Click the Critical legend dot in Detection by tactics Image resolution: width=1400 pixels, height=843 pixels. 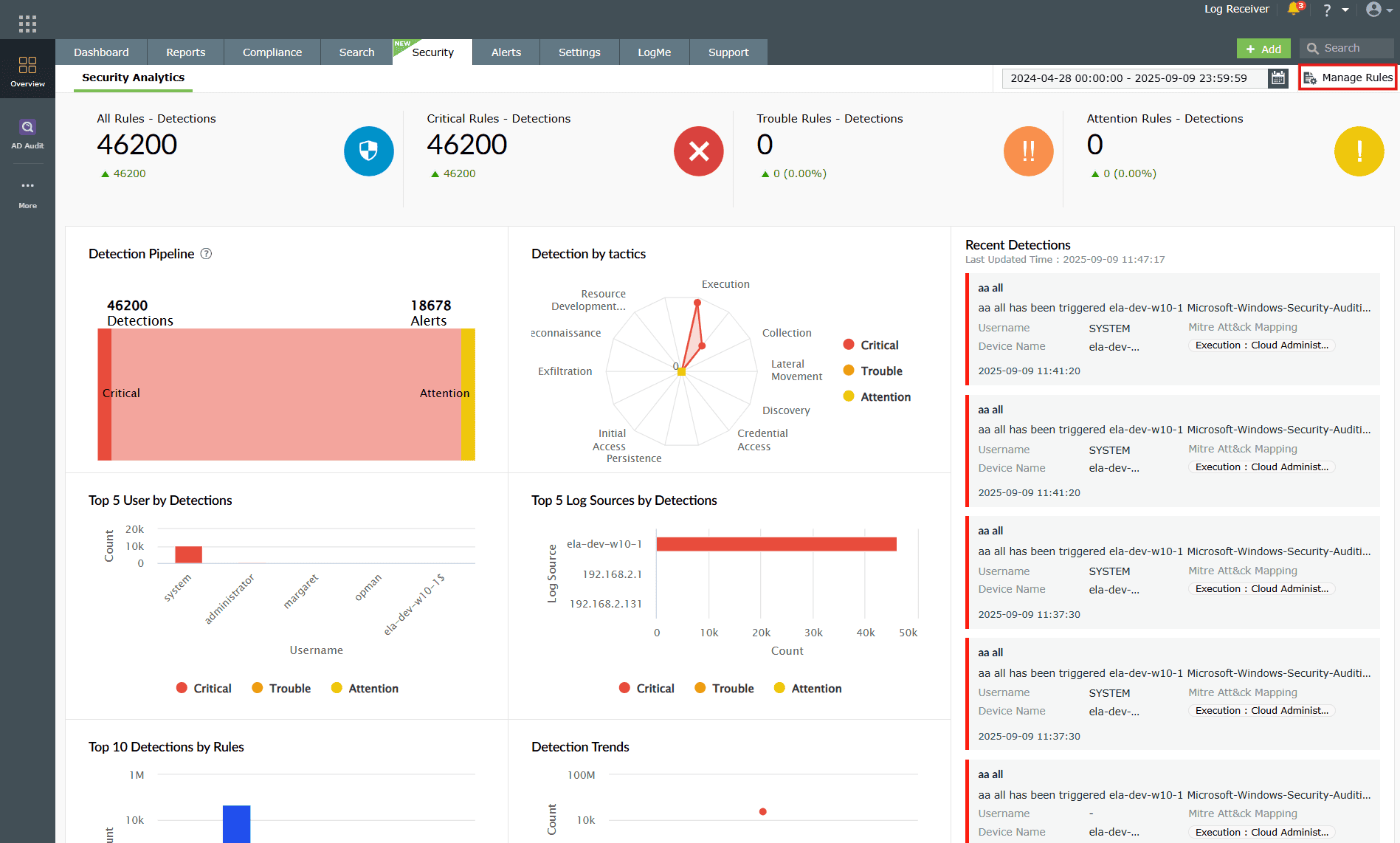coord(847,344)
